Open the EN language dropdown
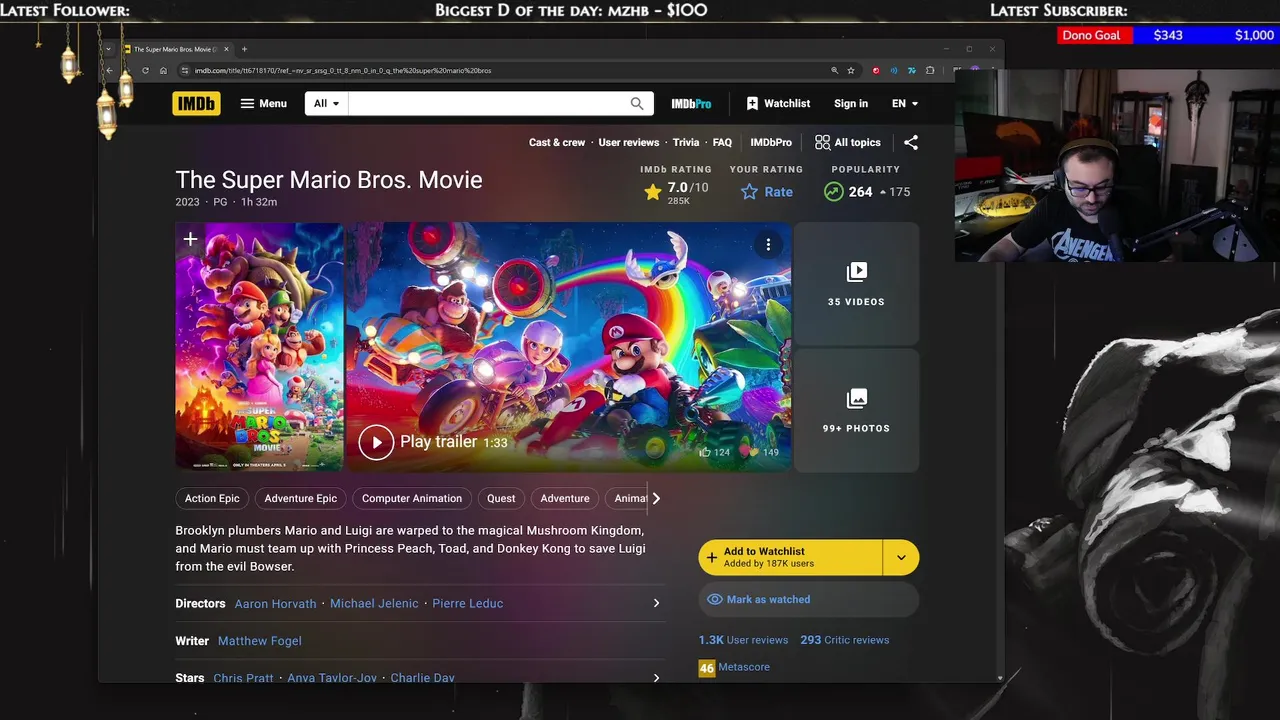 [905, 103]
